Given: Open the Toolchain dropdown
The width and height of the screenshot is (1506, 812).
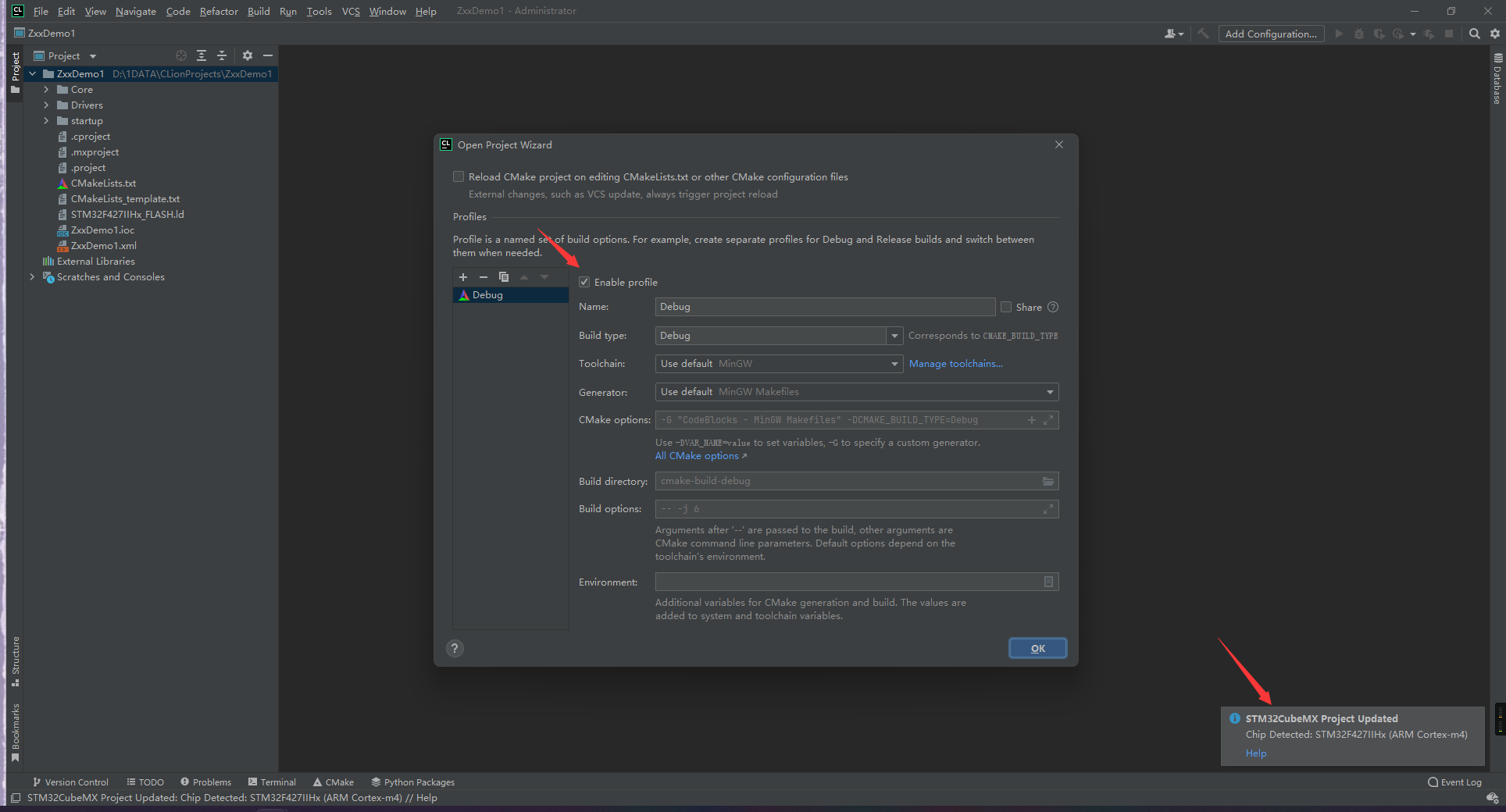Looking at the screenshot, I should click(779, 364).
